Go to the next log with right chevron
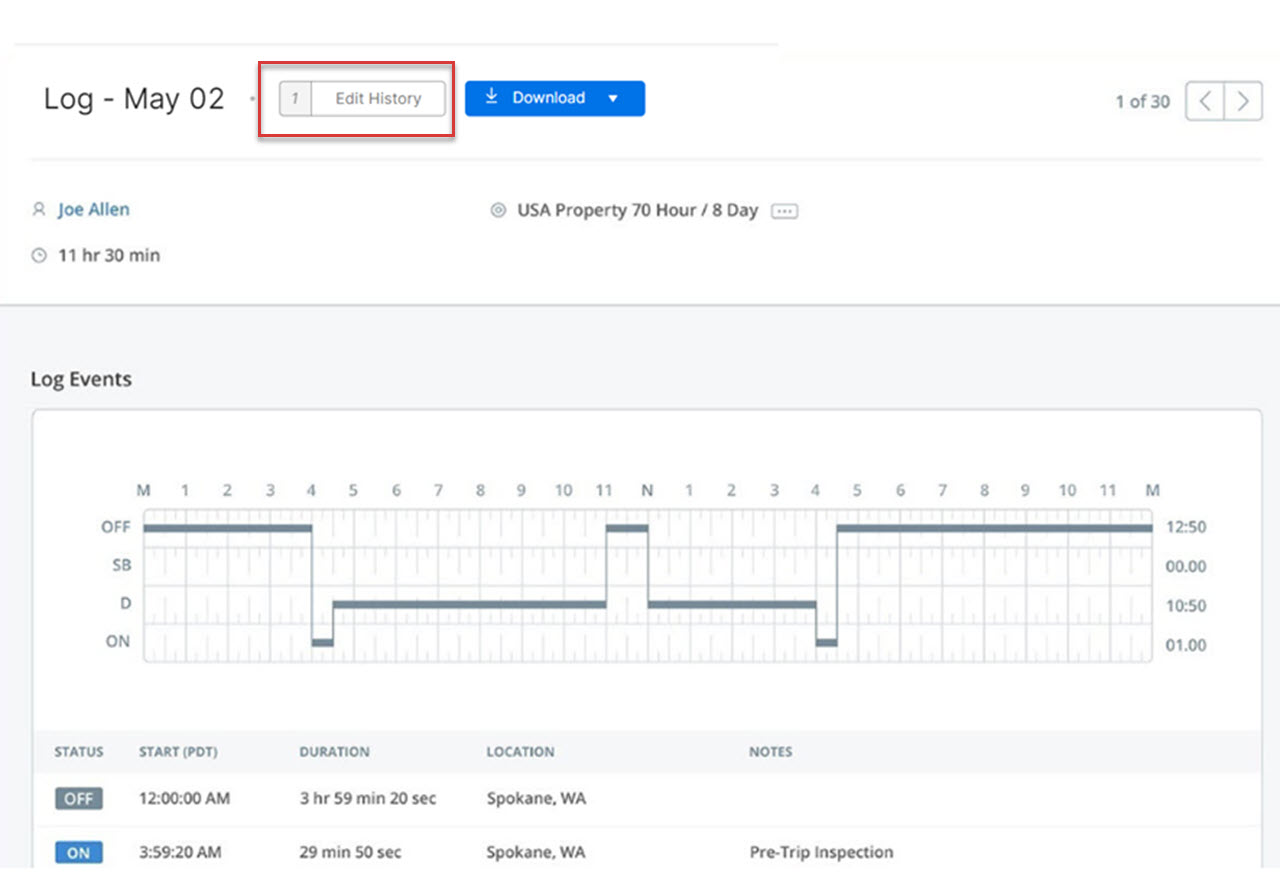1280x887 pixels. (1243, 101)
